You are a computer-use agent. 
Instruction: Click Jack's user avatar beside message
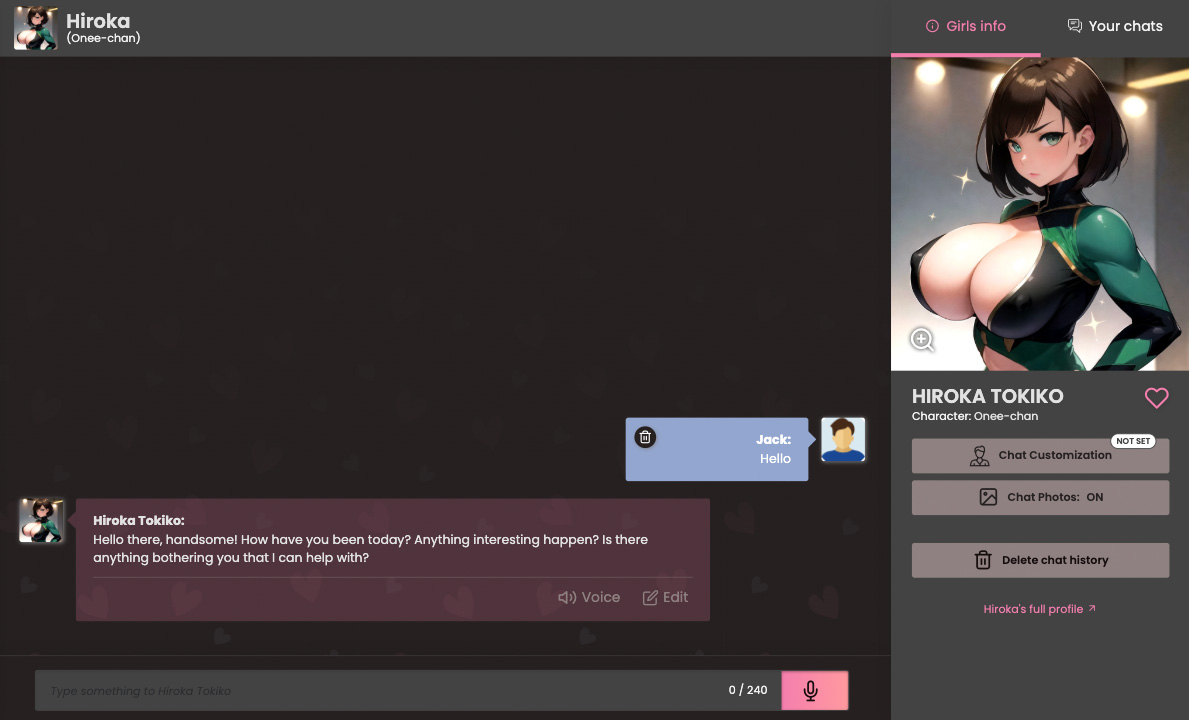pyautogui.click(x=843, y=440)
